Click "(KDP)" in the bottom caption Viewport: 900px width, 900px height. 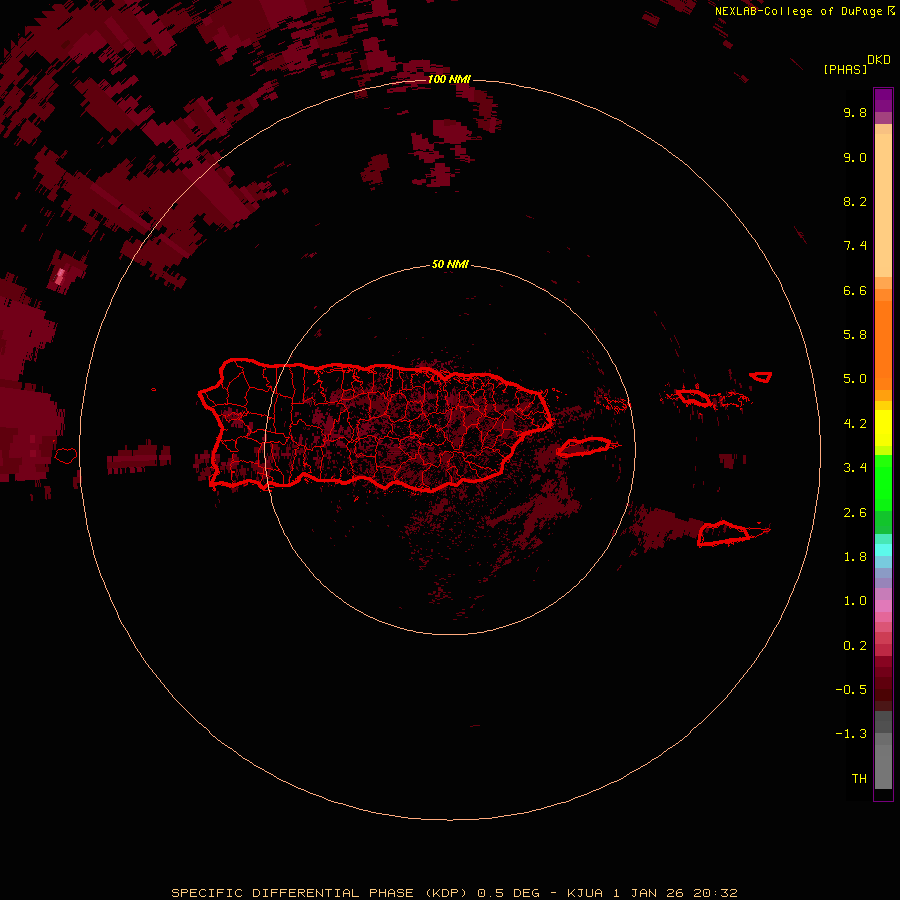[x=447, y=893]
